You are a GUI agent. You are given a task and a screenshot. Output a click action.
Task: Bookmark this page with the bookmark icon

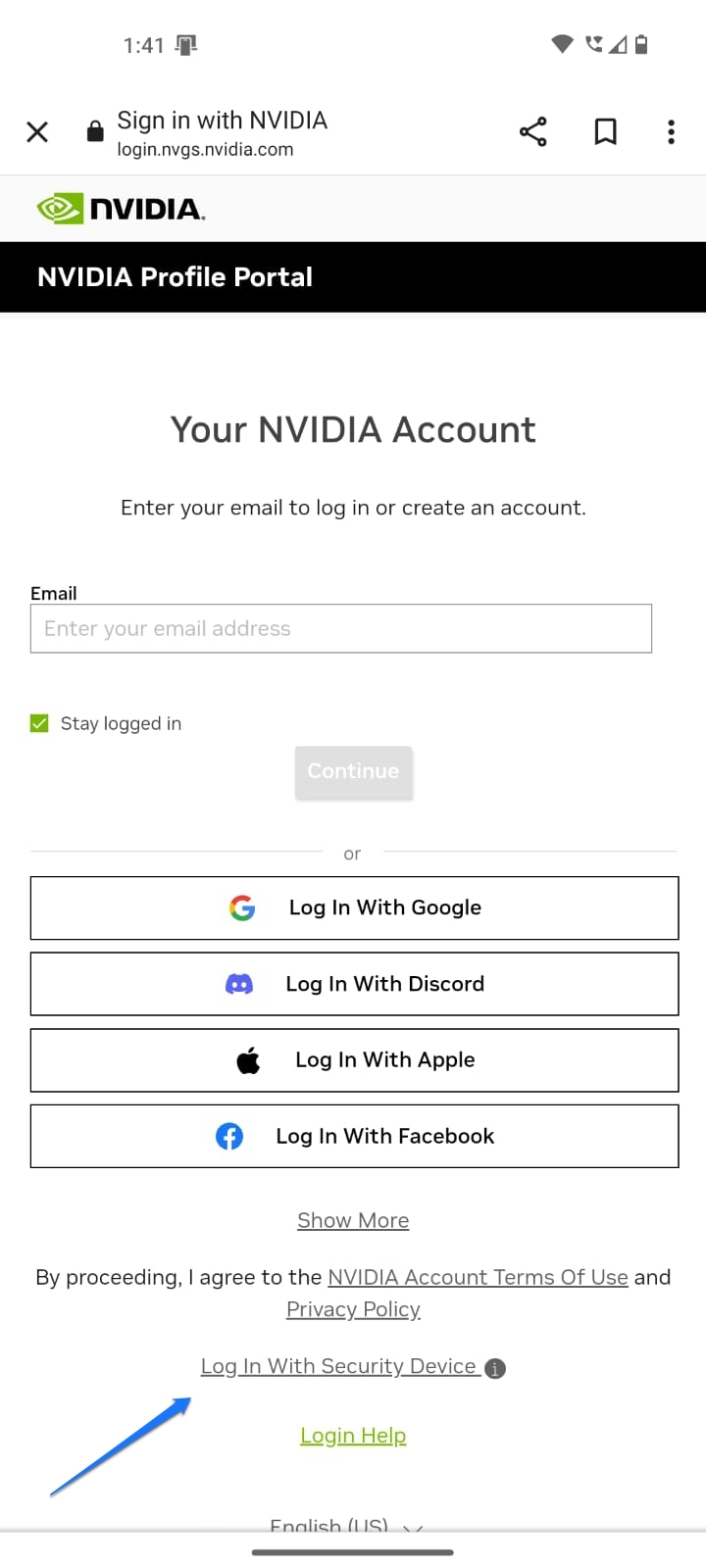point(606,131)
